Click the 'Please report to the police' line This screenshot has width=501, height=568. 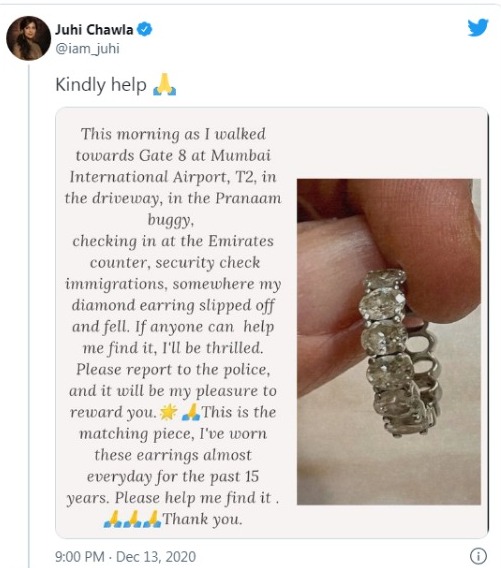[173, 369]
